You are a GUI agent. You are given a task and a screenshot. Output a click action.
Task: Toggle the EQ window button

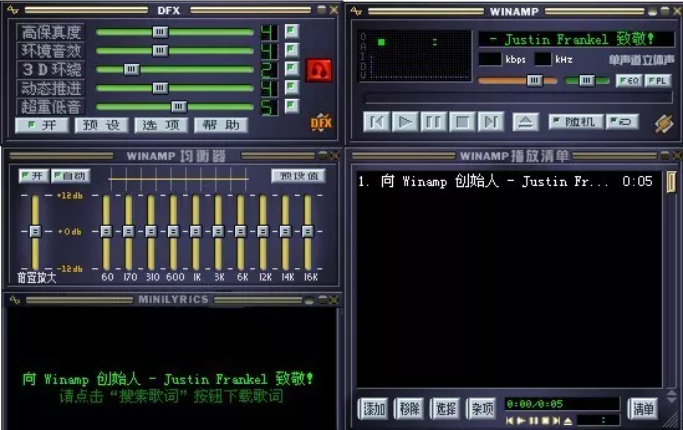tap(629, 81)
